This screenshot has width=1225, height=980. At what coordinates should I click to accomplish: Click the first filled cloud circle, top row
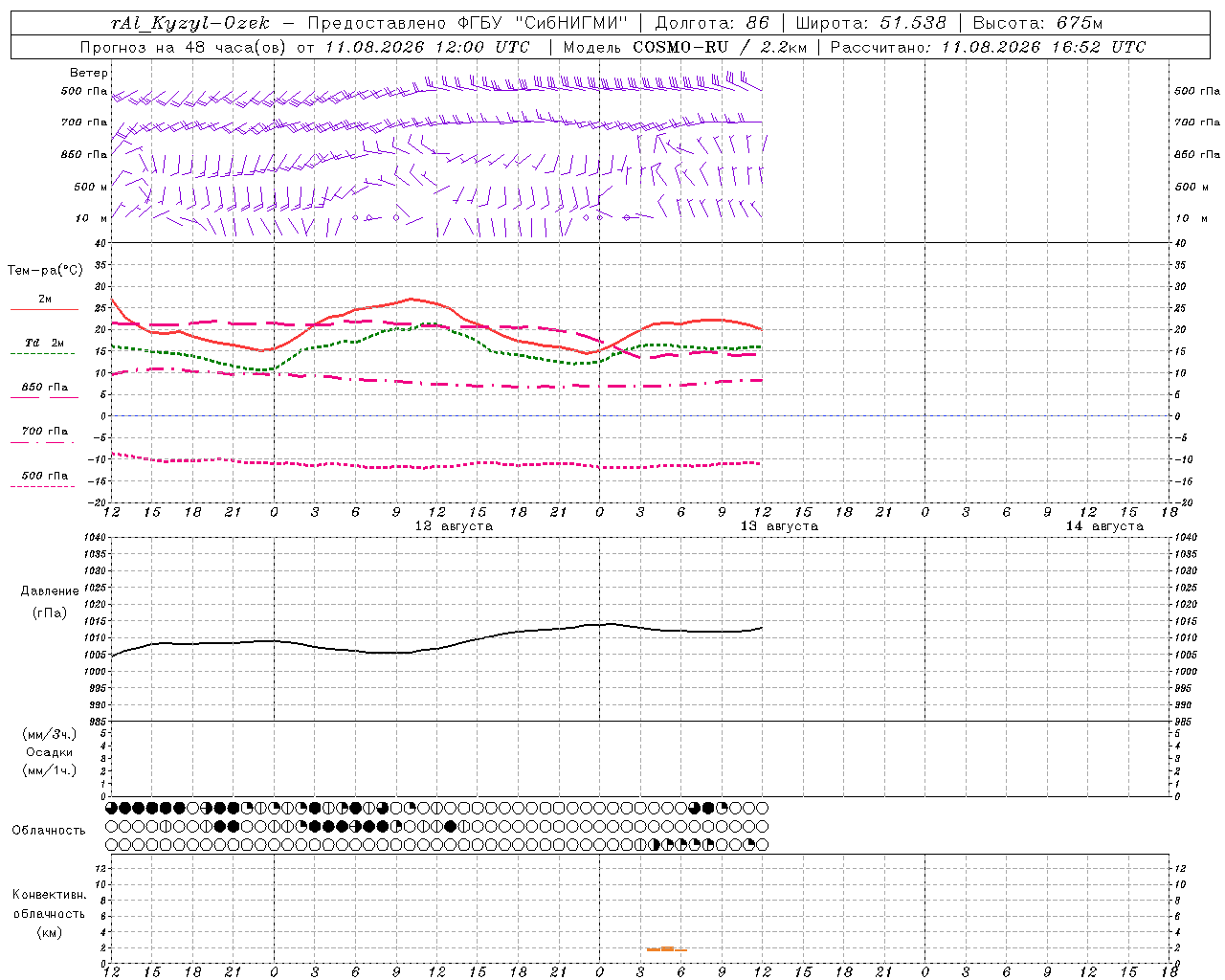coord(111,808)
